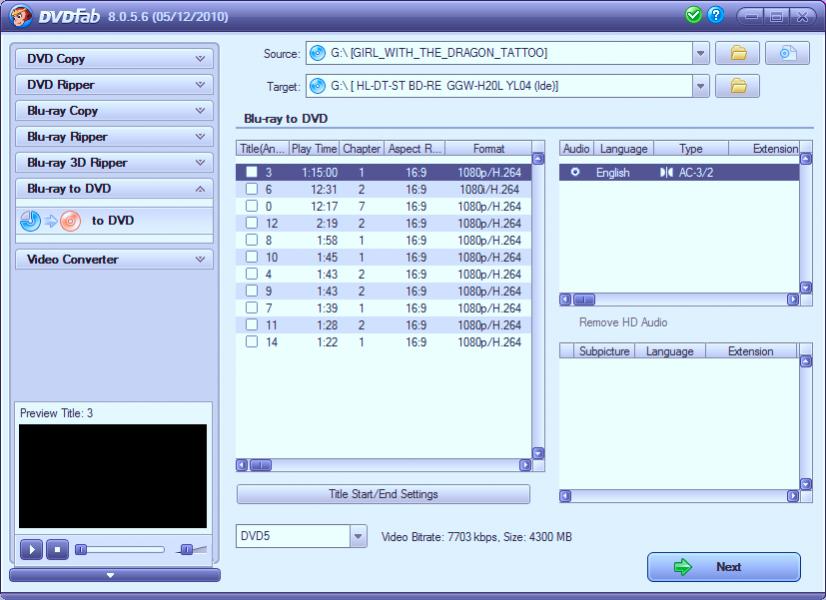This screenshot has width=826, height=600.
Task: Click Target disc icon in combo box
Action: coord(317,86)
